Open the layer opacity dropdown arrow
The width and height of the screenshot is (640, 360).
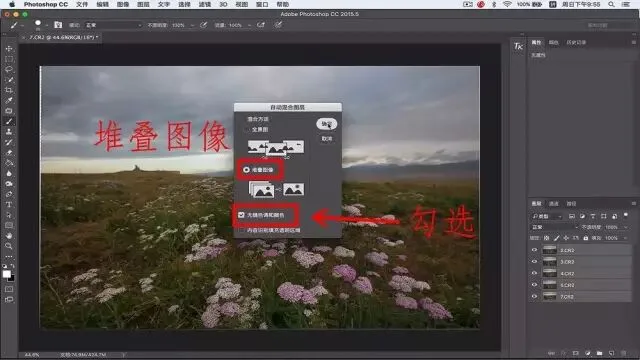click(x=625, y=227)
